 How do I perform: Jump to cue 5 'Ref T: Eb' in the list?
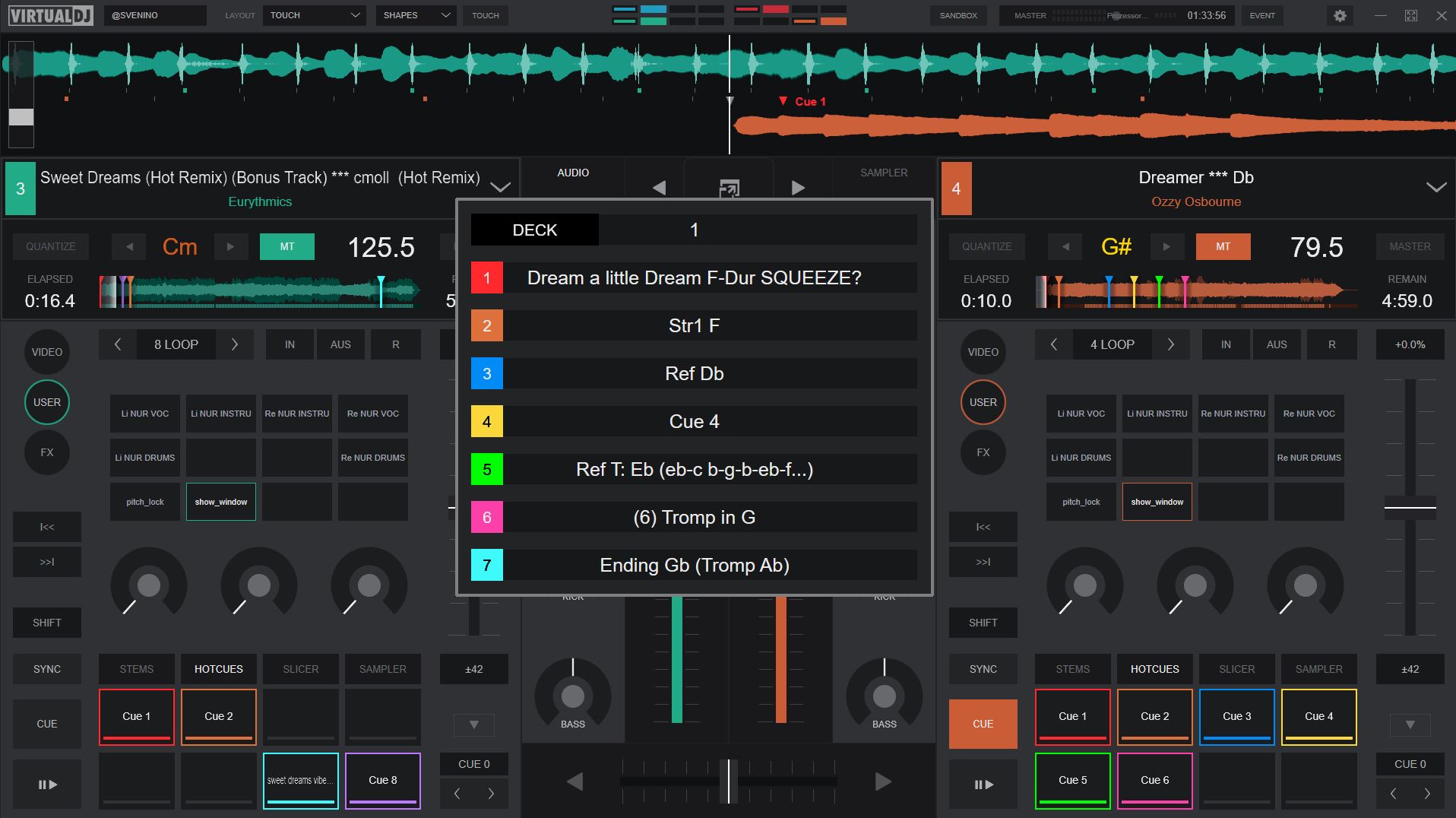click(x=694, y=469)
